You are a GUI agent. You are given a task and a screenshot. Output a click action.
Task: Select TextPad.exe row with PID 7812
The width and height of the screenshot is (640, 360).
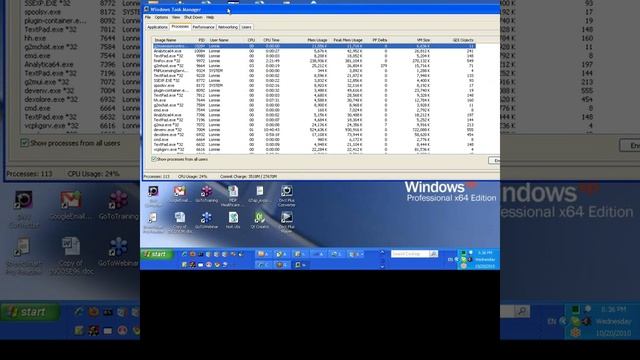314,95
